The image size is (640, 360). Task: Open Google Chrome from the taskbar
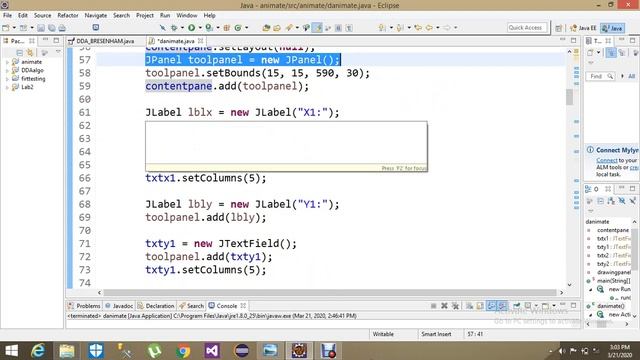click(183, 351)
